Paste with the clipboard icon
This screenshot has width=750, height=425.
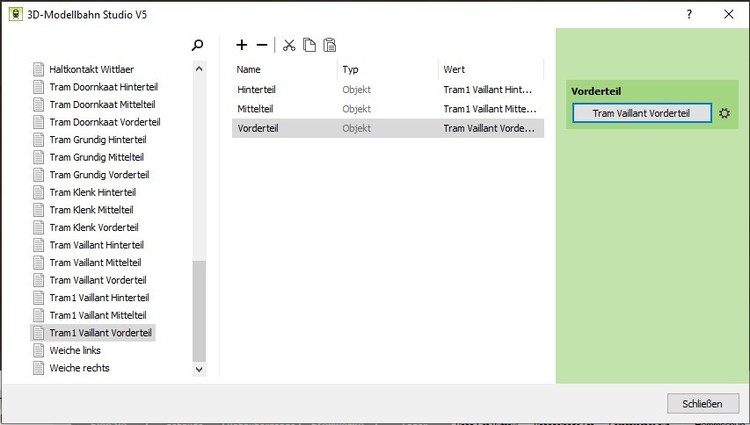click(330, 44)
